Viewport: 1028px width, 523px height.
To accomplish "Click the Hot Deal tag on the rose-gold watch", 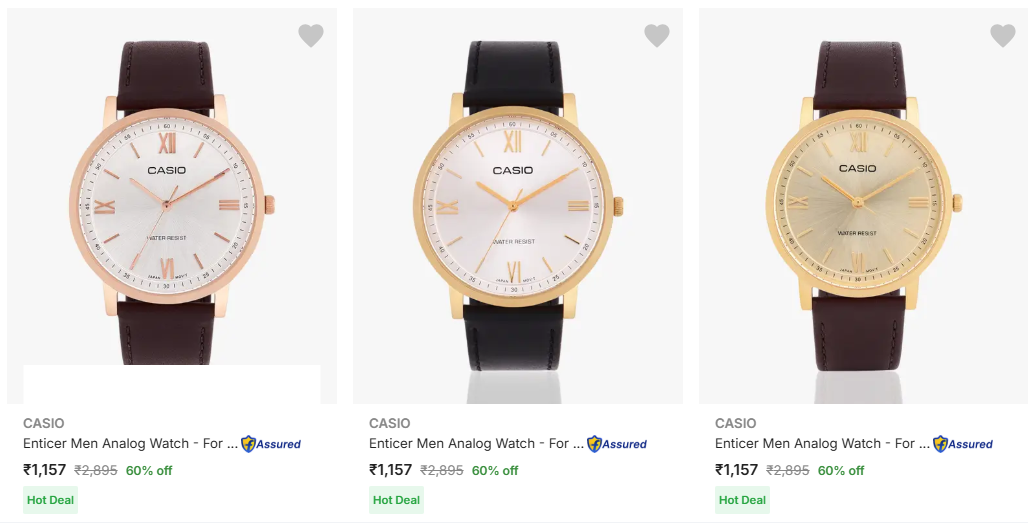I will point(50,500).
